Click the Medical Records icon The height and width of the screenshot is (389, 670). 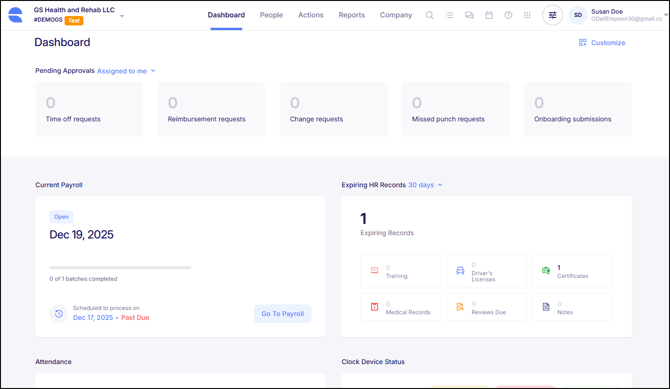click(374, 307)
